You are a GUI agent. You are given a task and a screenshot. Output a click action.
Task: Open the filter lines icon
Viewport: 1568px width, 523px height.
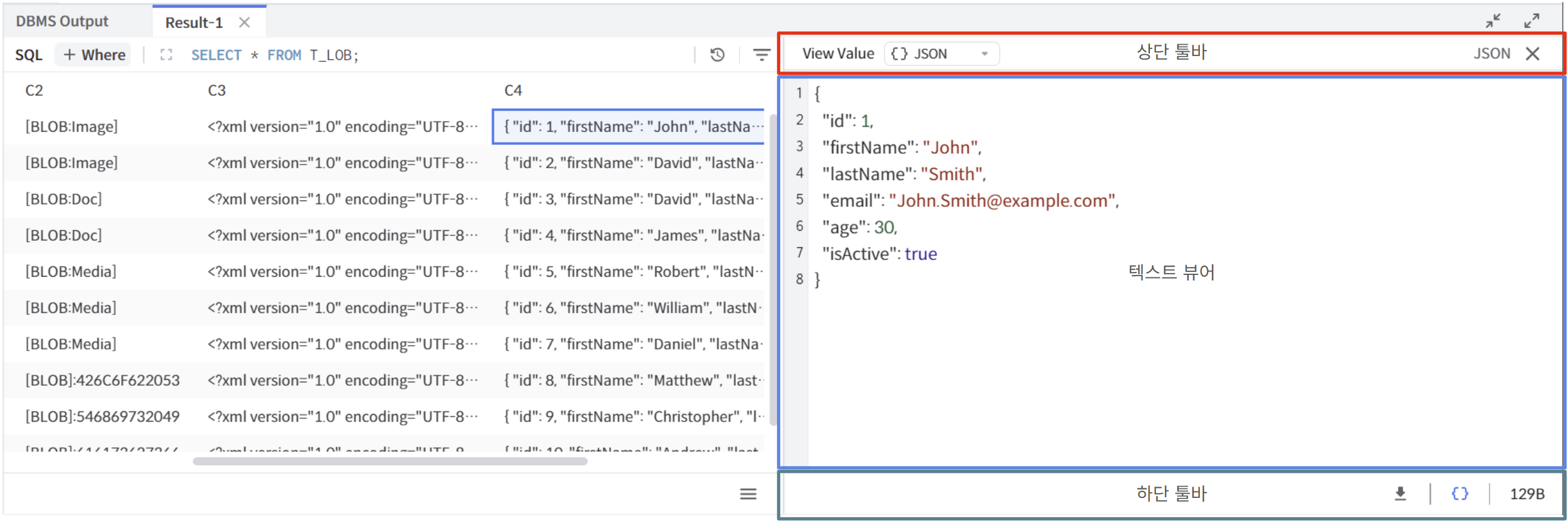[x=761, y=55]
